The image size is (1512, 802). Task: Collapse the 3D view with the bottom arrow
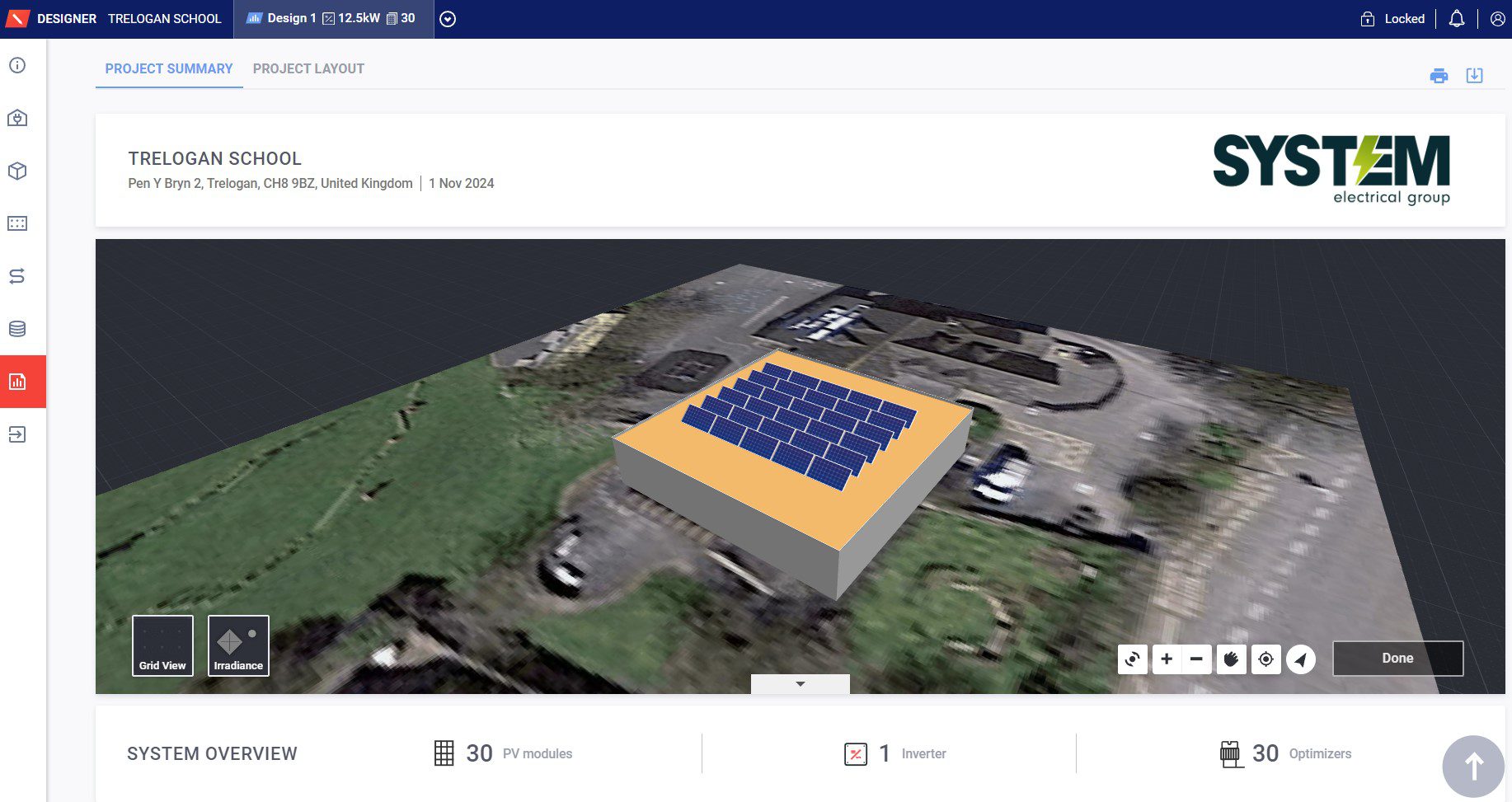click(x=800, y=684)
